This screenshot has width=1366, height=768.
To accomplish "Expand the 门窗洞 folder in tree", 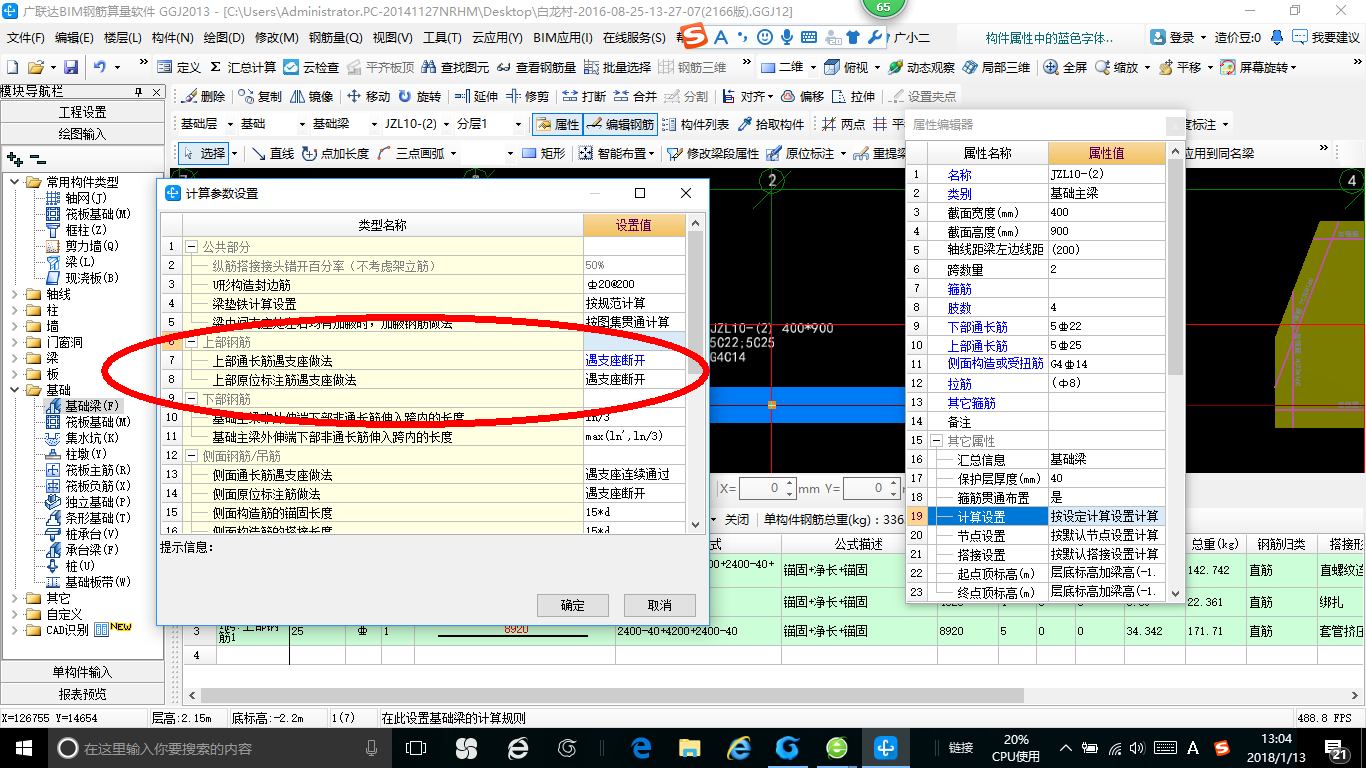I will [14, 342].
